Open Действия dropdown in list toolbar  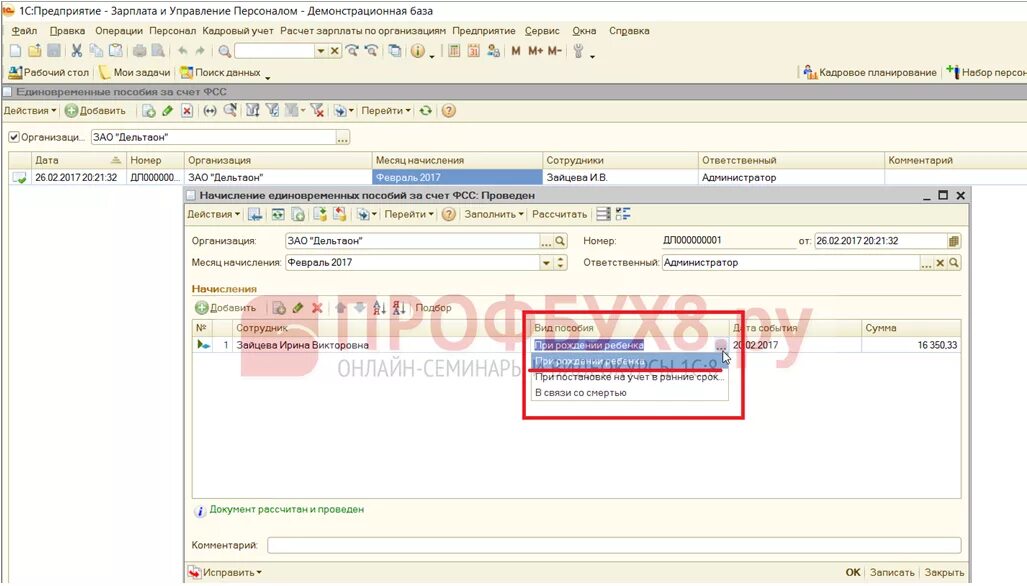pyautogui.click(x=30, y=111)
